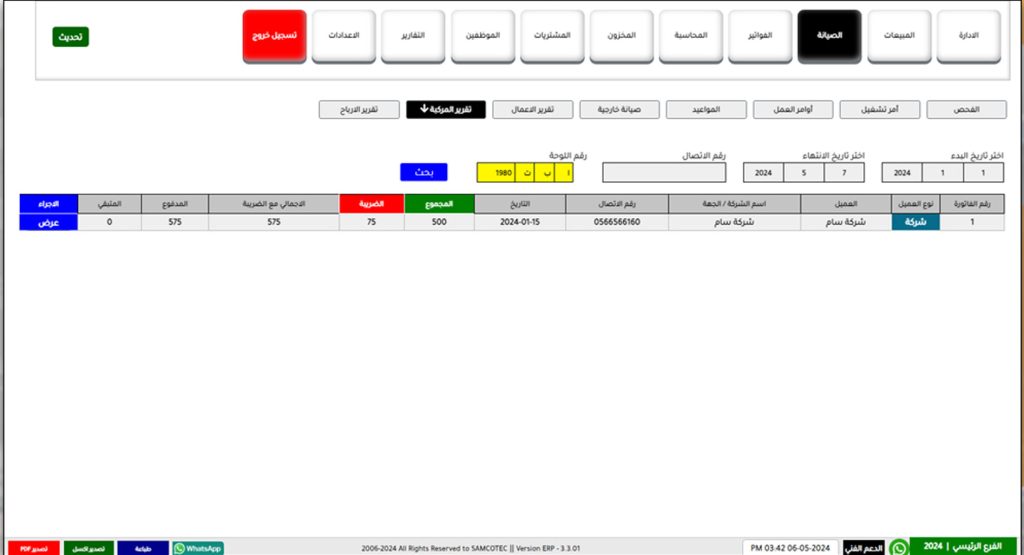The width and height of the screenshot is (1024, 555).
Task: Open the تقرير المركبة report with arrow
Action: click(445, 109)
